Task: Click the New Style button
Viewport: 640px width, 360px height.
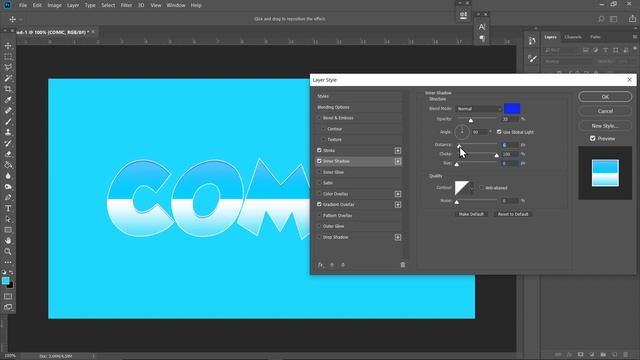Action: [605, 126]
